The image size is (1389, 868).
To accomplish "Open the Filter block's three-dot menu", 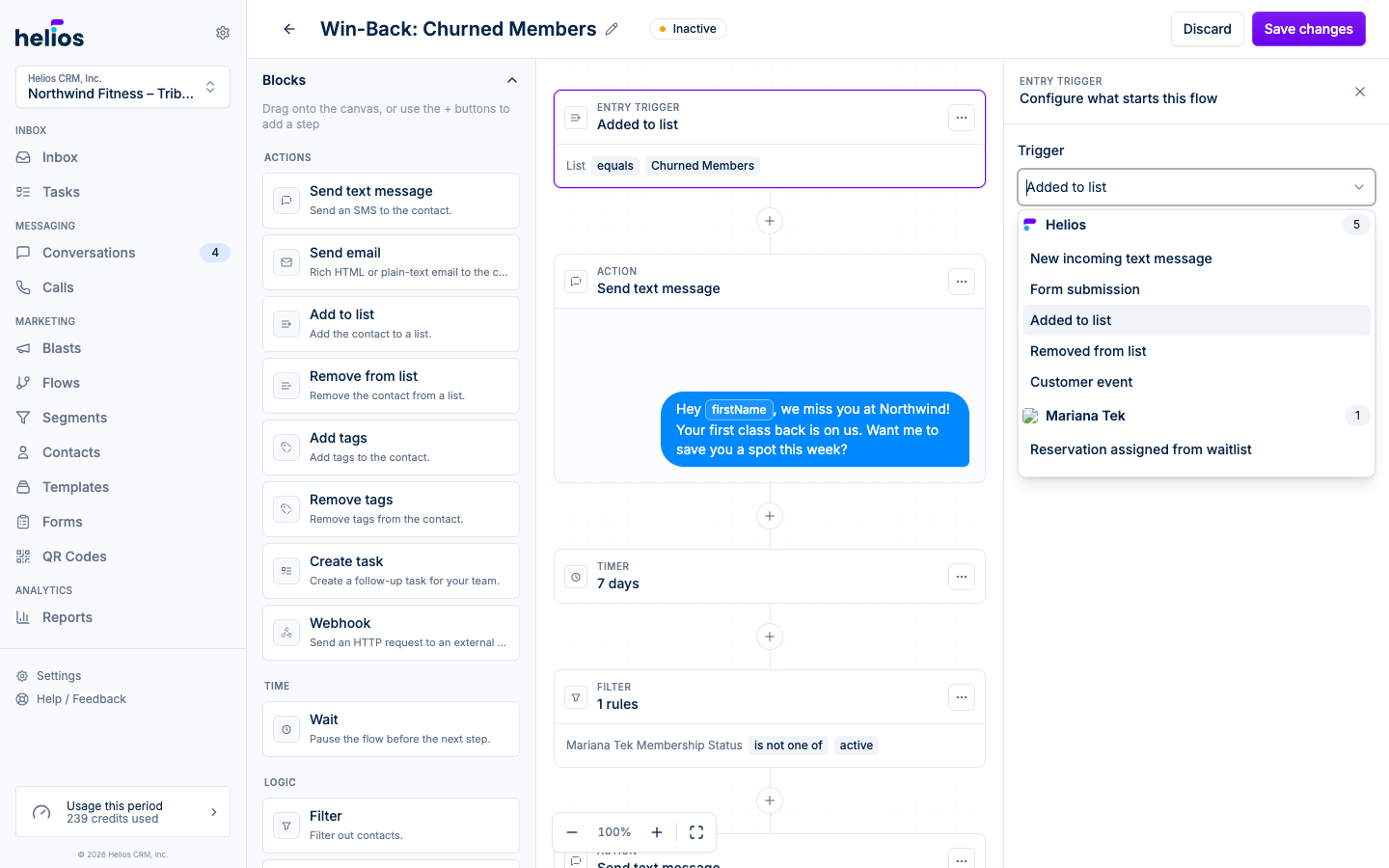I will 962,697.
